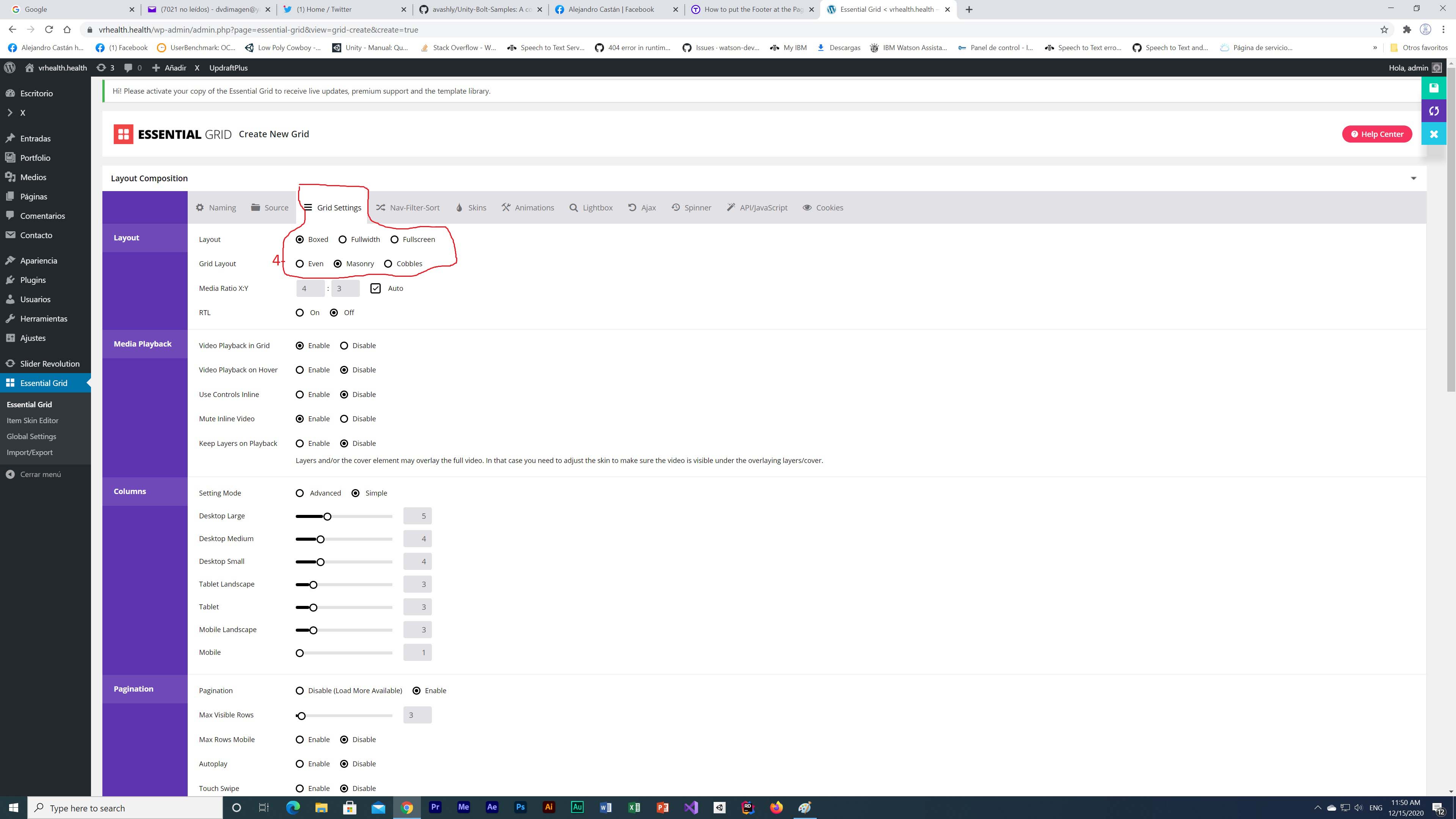The height and width of the screenshot is (819, 1456).
Task: Open Photoshop from the taskbar
Action: (521, 807)
